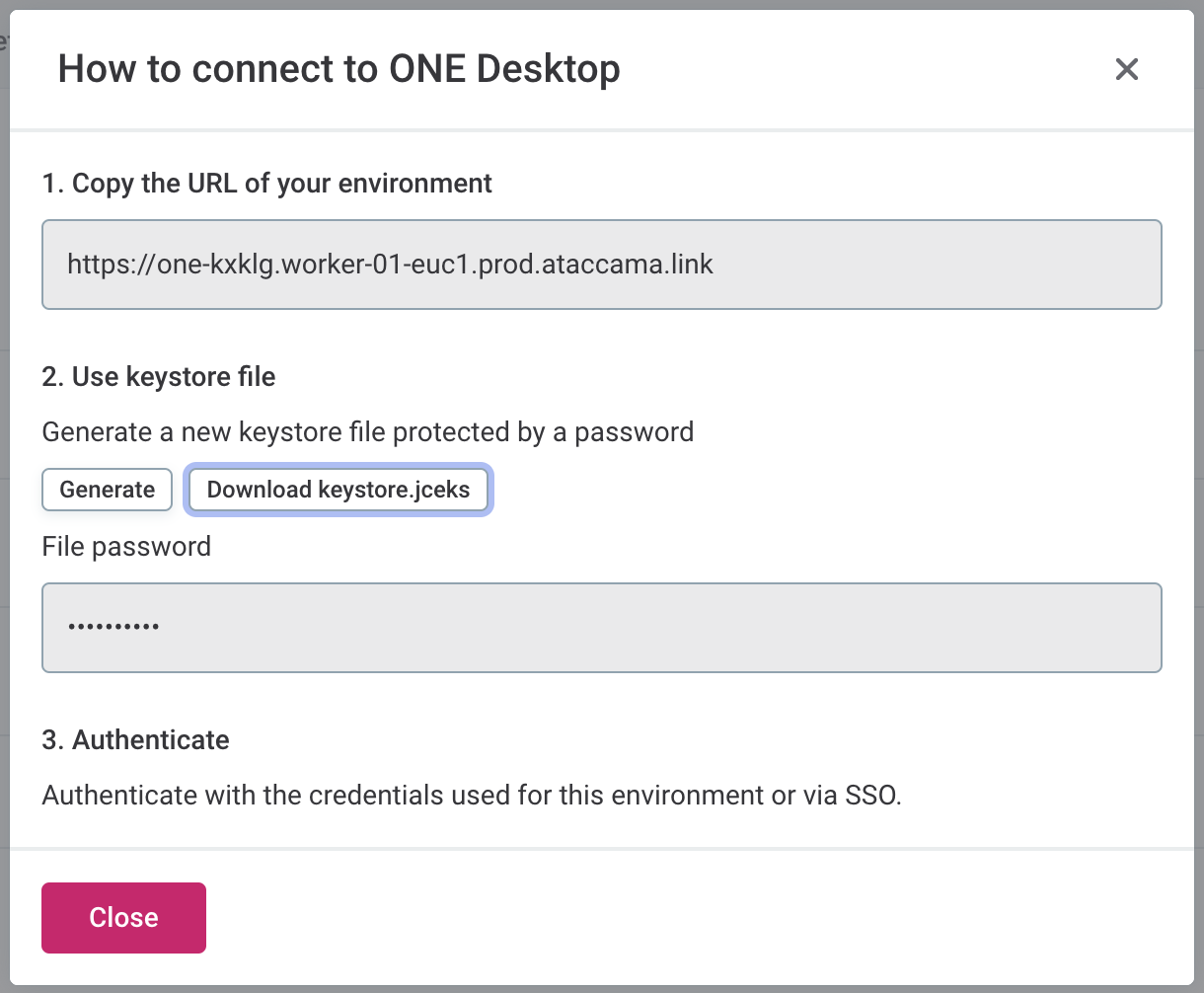This screenshot has width=1204, height=993.
Task: Click step heading '1. Copy the URL of your environment'
Action: 266,183
